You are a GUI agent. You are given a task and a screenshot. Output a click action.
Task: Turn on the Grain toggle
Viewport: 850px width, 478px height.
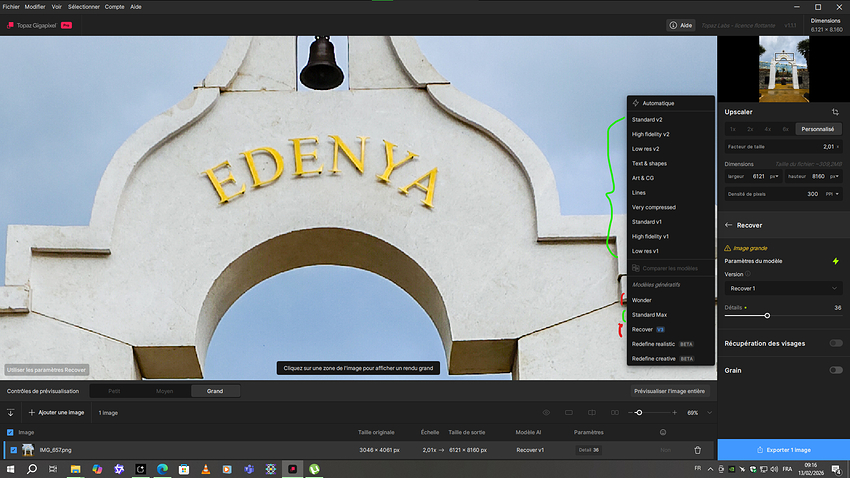[x=835, y=370]
